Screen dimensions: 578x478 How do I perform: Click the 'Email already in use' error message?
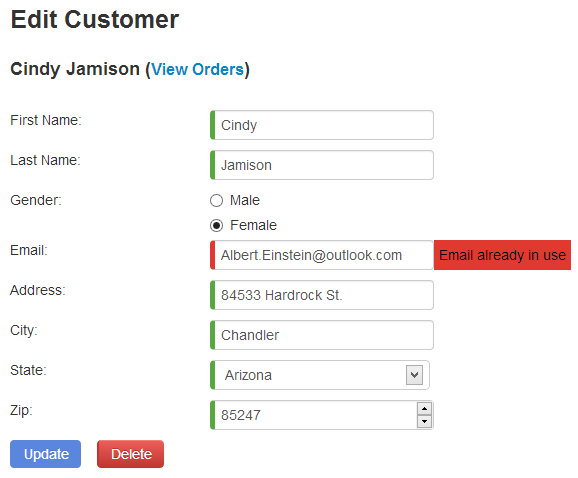(502, 255)
